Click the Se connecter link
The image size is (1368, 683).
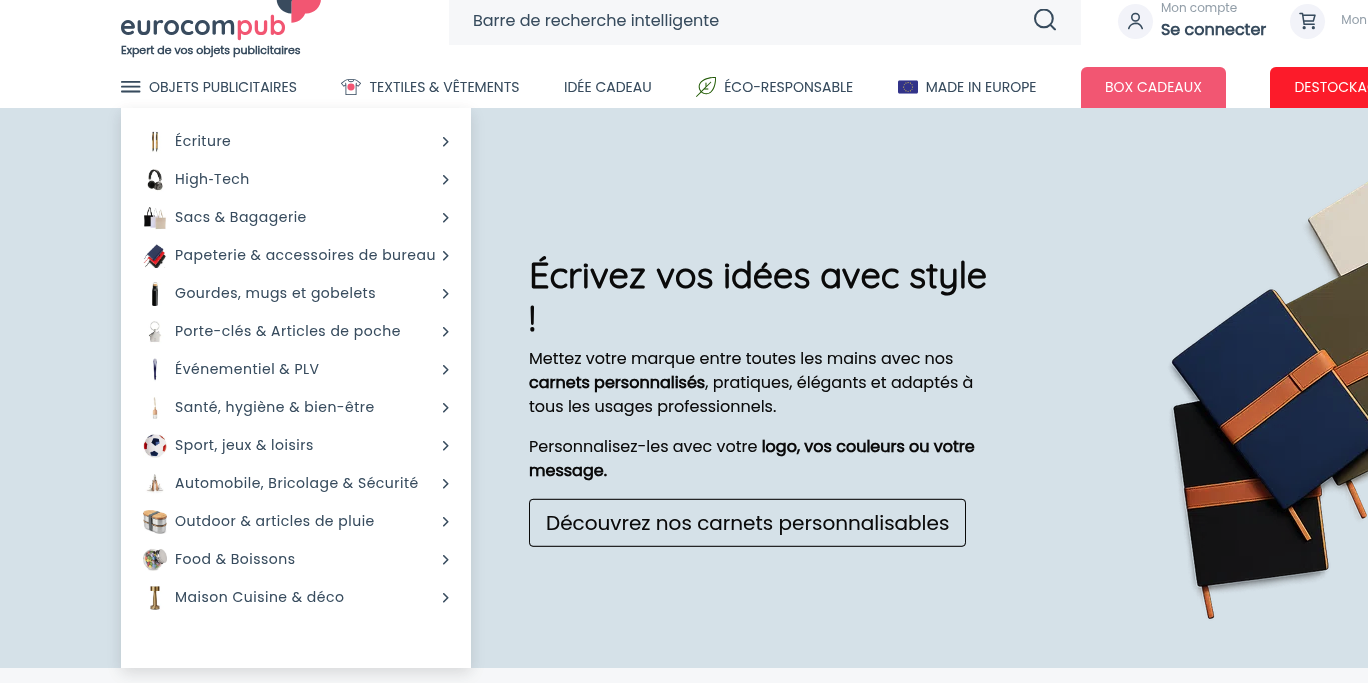1213,30
